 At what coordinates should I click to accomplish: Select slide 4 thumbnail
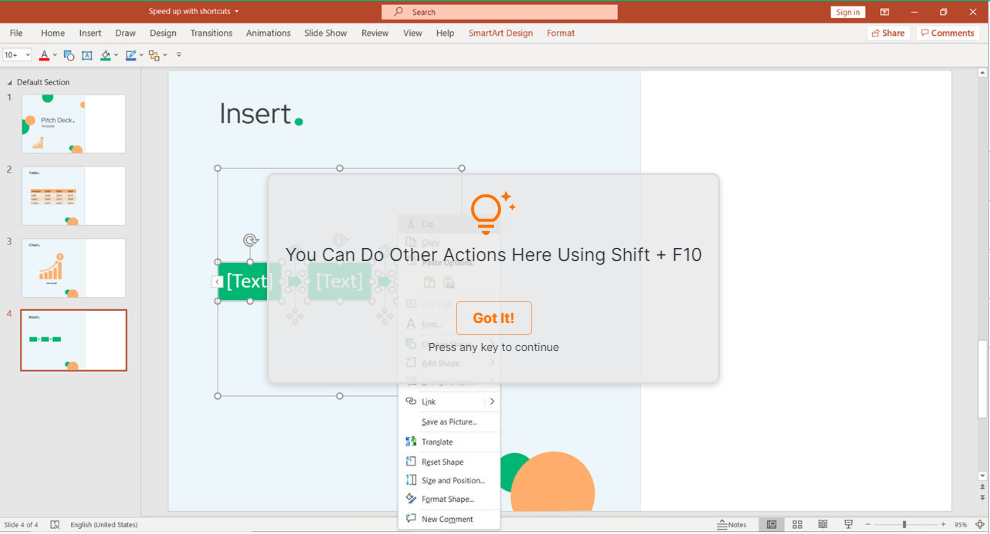(73, 340)
